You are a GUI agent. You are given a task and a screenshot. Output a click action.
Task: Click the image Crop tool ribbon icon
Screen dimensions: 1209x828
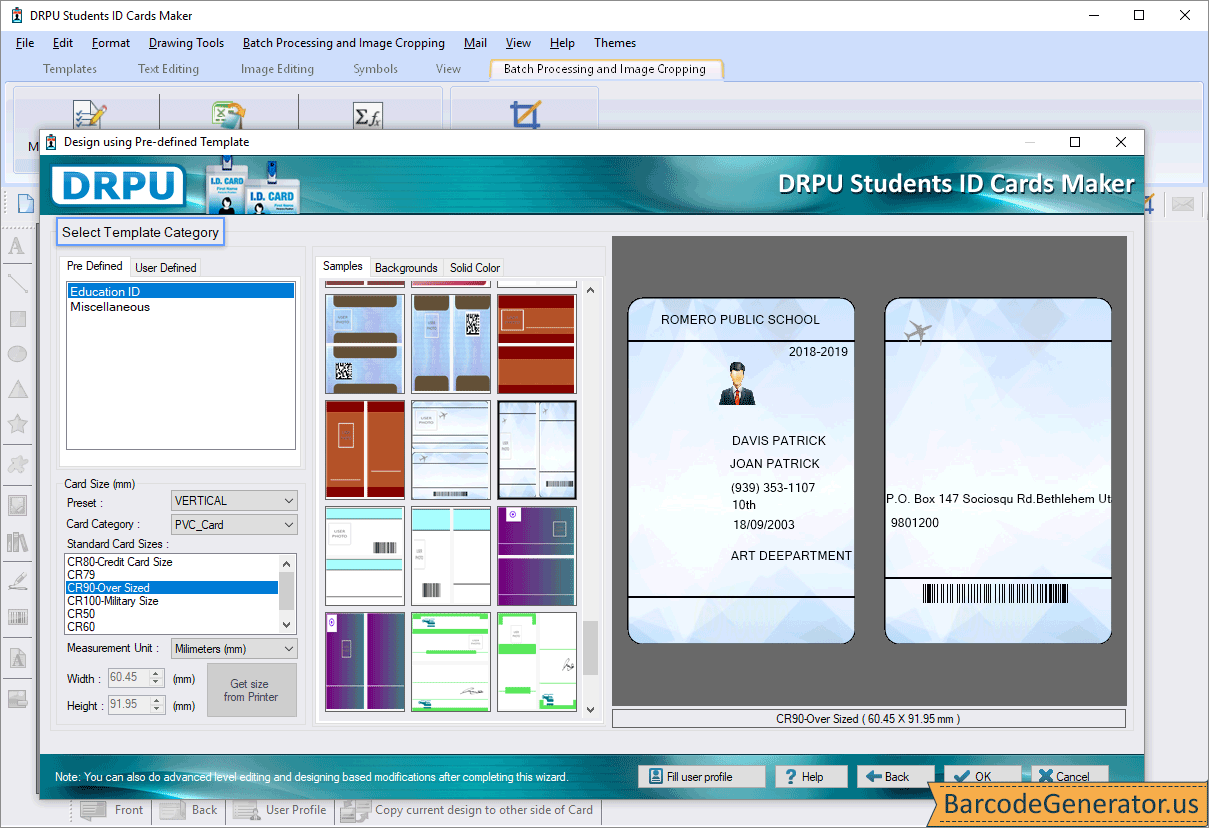click(525, 114)
